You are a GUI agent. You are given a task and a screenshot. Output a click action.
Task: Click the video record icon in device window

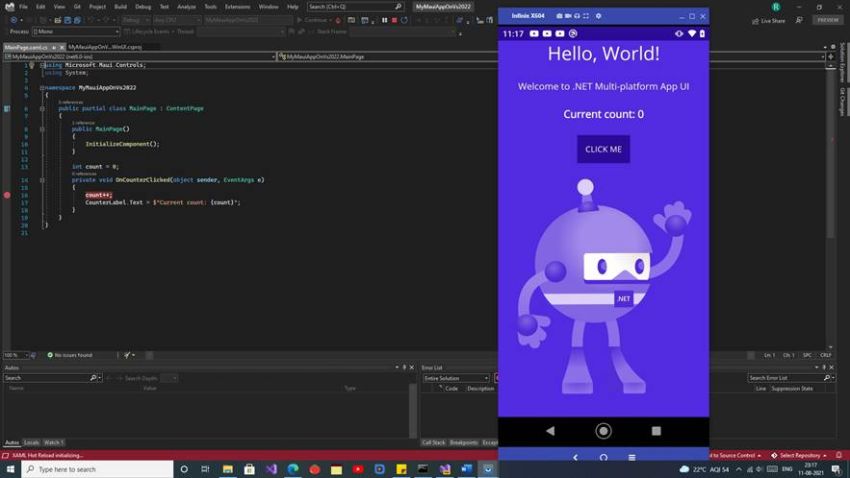tap(568, 16)
